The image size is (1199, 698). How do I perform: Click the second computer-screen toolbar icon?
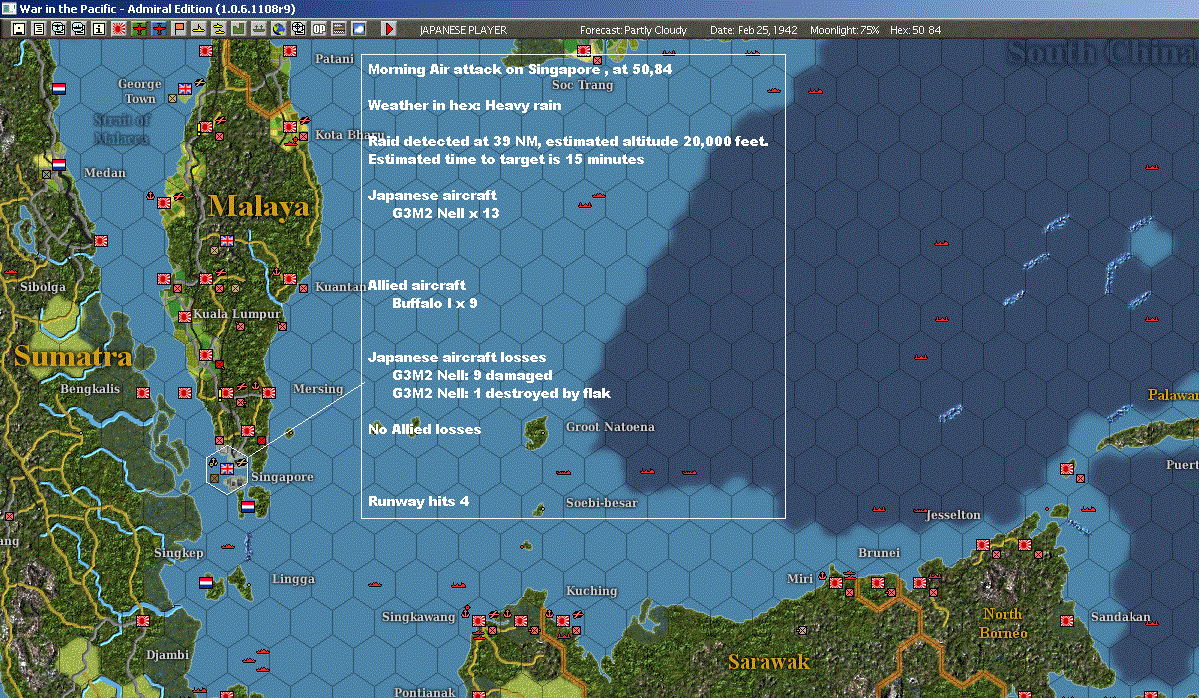click(78, 29)
